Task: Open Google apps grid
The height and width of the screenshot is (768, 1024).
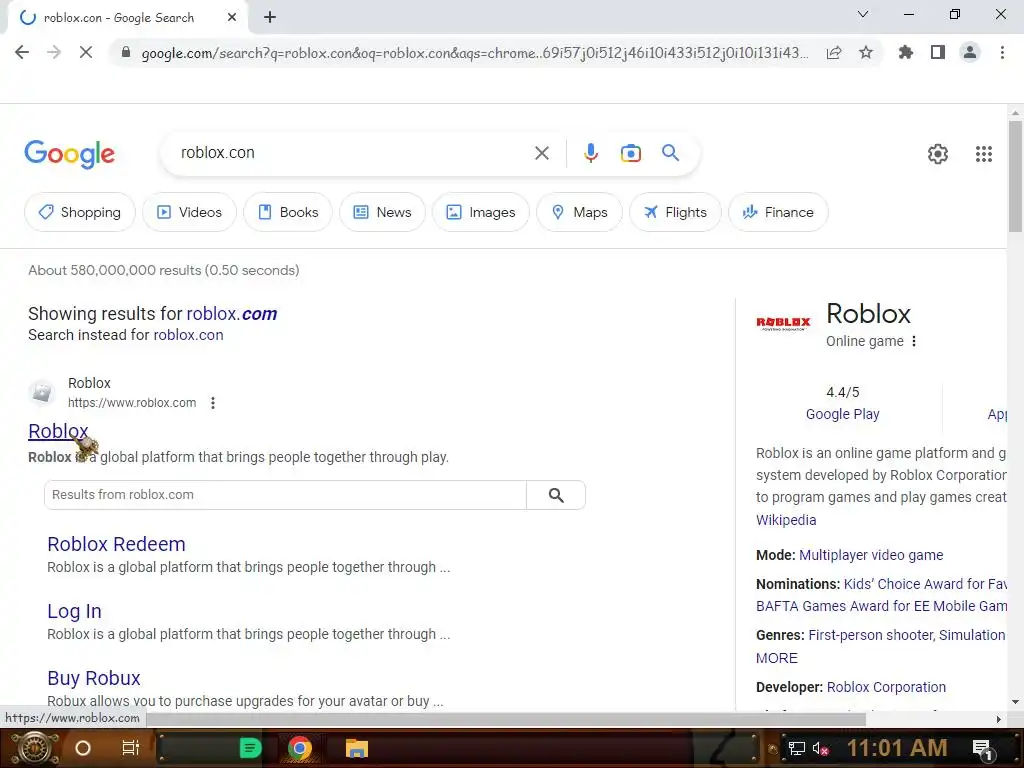Action: coord(984,154)
